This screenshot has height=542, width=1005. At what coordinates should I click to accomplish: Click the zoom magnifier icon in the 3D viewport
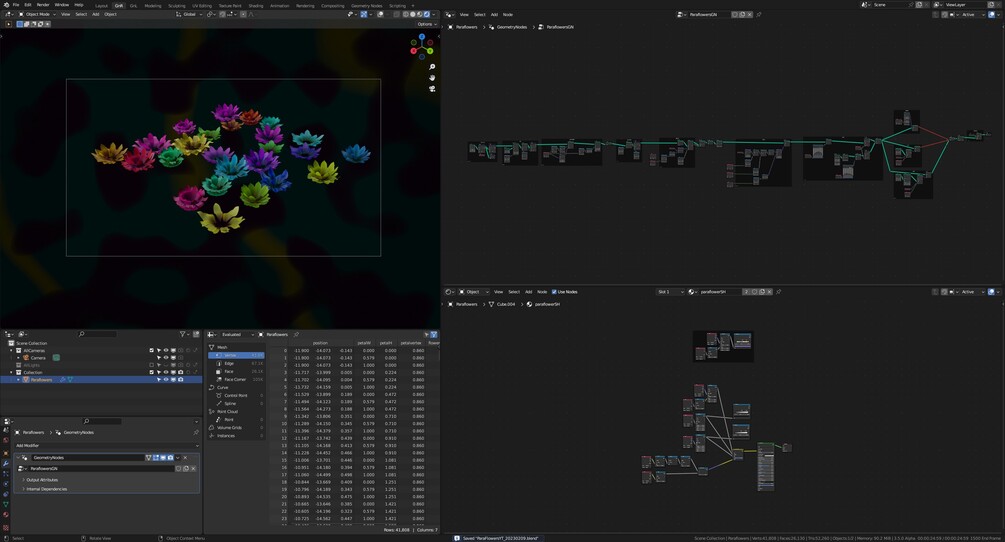click(432, 67)
